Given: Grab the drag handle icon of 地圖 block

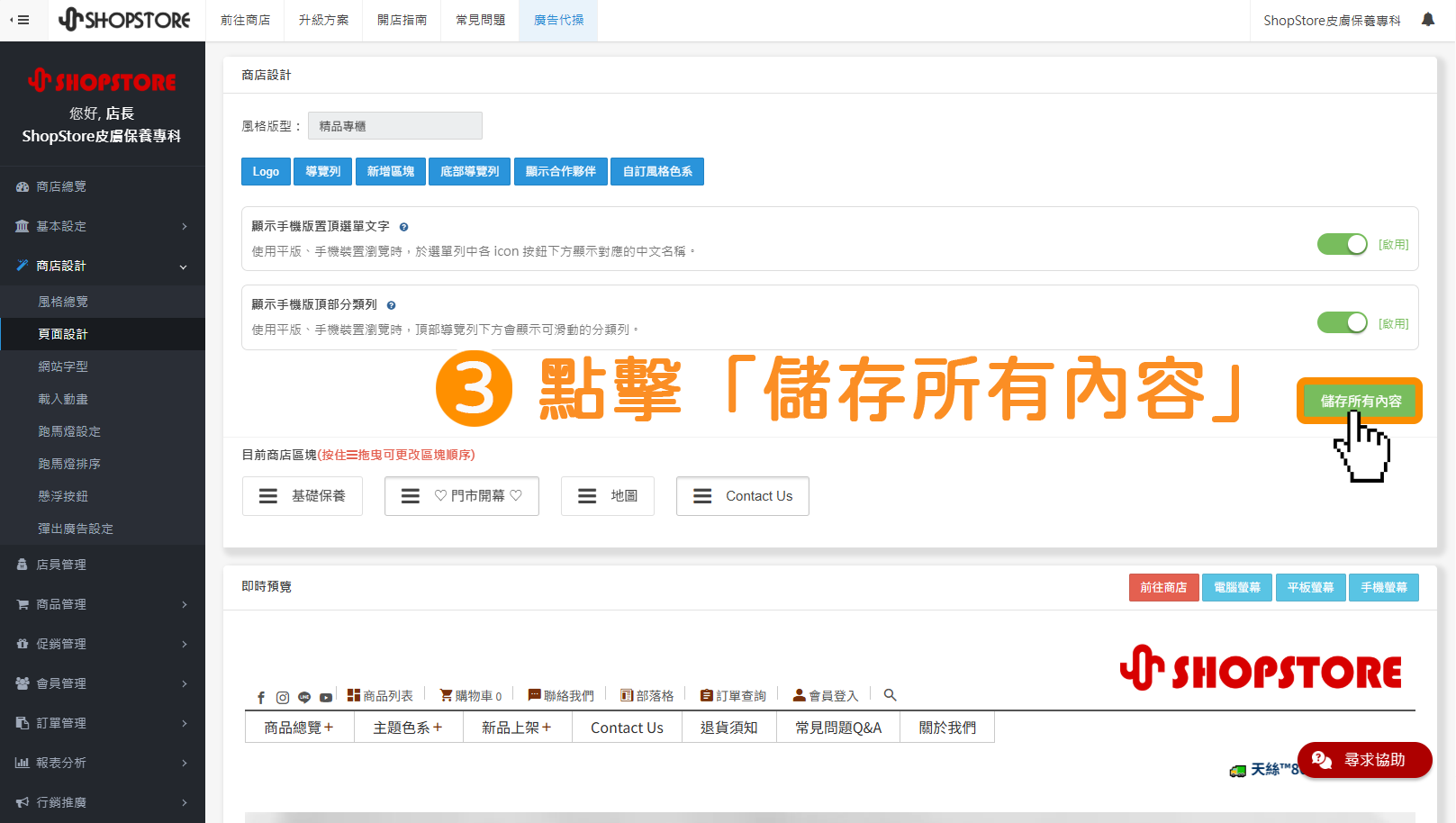Looking at the screenshot, I should tap(587, 496).
